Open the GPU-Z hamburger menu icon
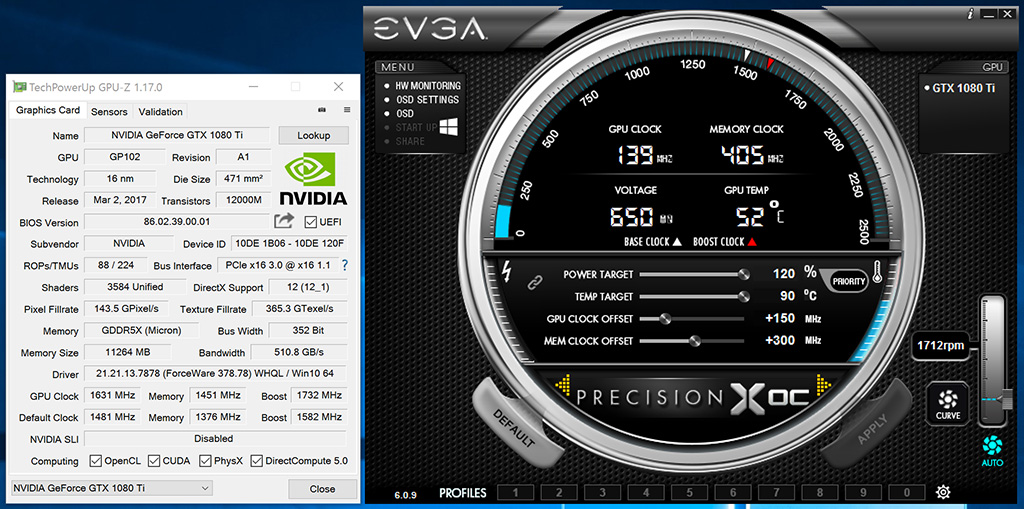 (347, 110)
